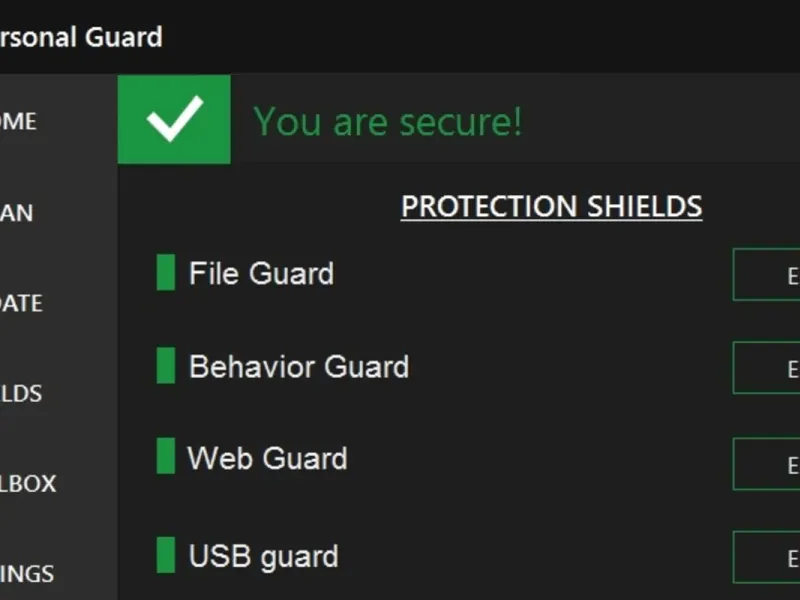
Task: Select the File Guard label
Action: pyautogui.click(x=261, y=274)
